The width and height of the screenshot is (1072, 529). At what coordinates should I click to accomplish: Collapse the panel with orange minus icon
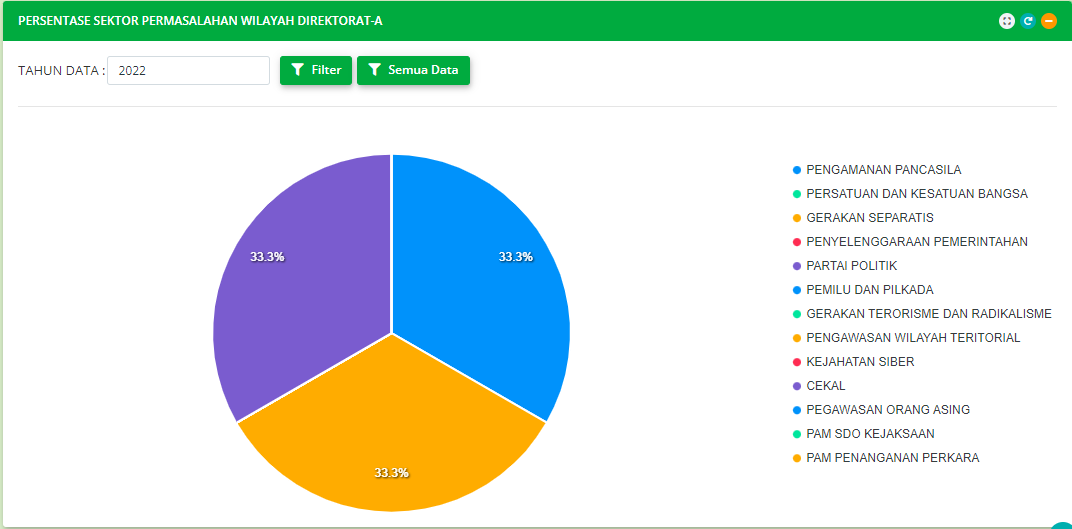tap(1049, 21)
